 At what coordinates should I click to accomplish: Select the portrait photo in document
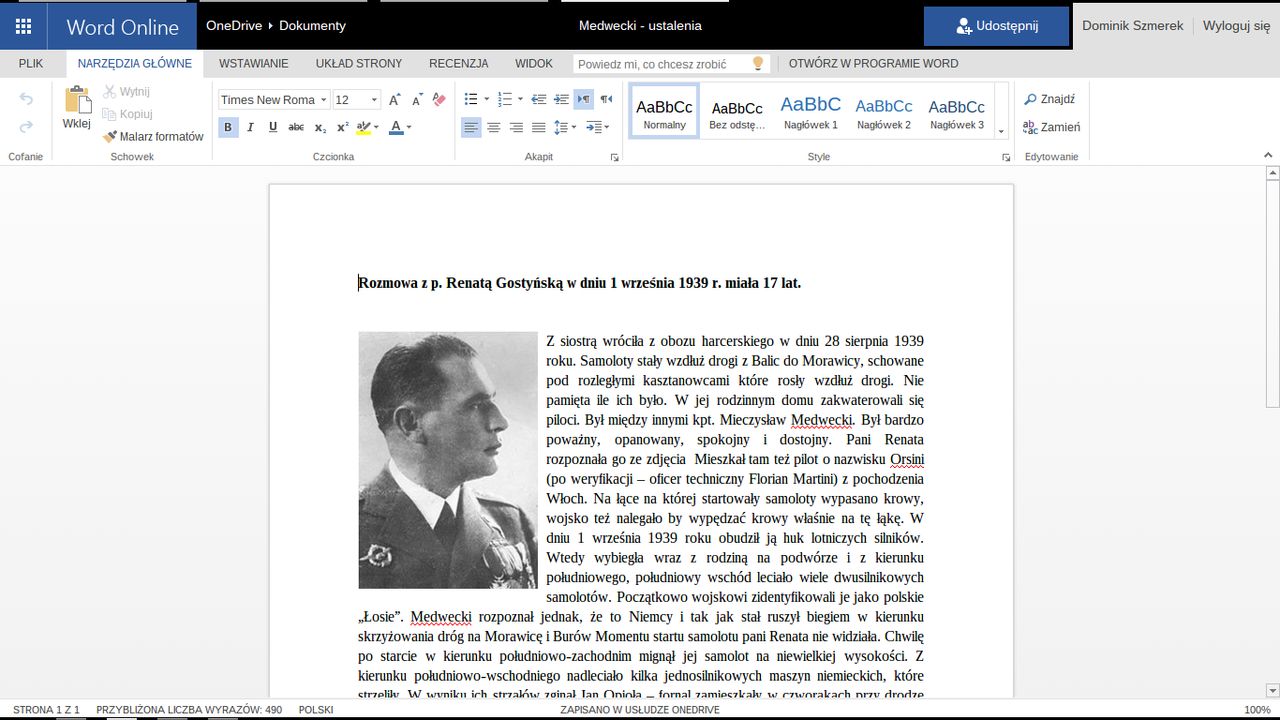pyautogui.click(x=448, y=460)
